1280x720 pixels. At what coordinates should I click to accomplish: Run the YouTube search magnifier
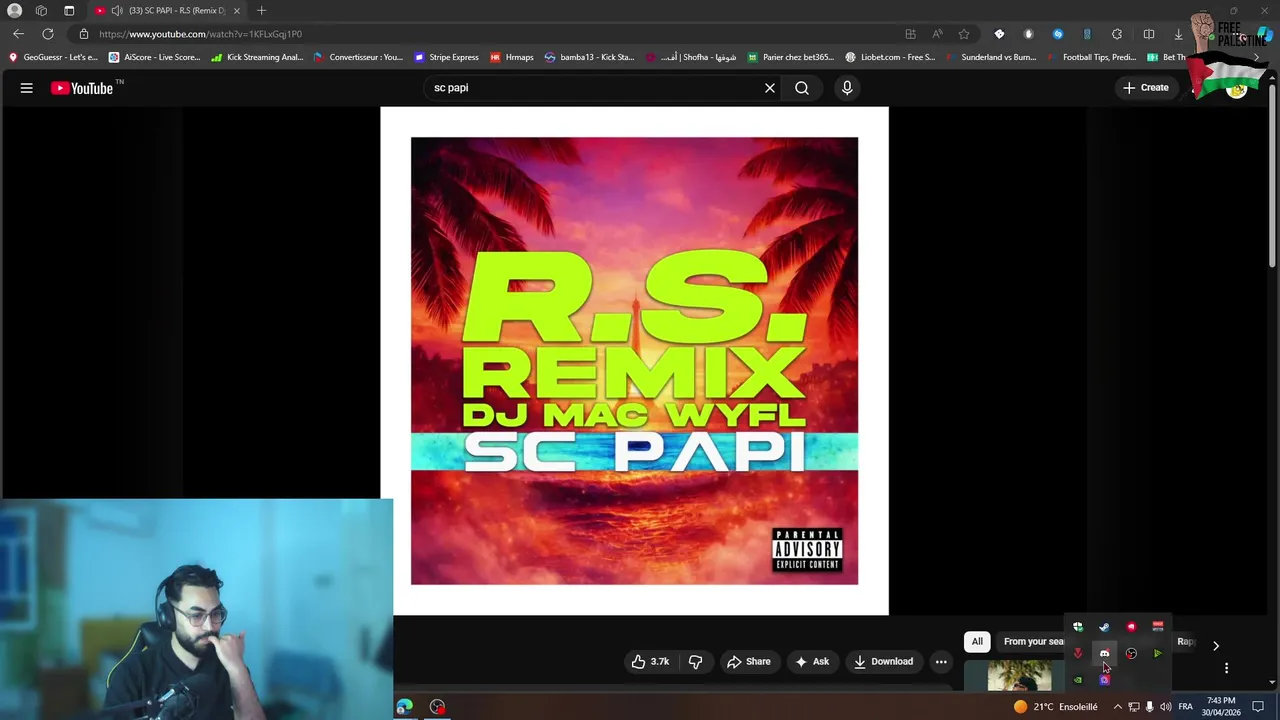802,88
